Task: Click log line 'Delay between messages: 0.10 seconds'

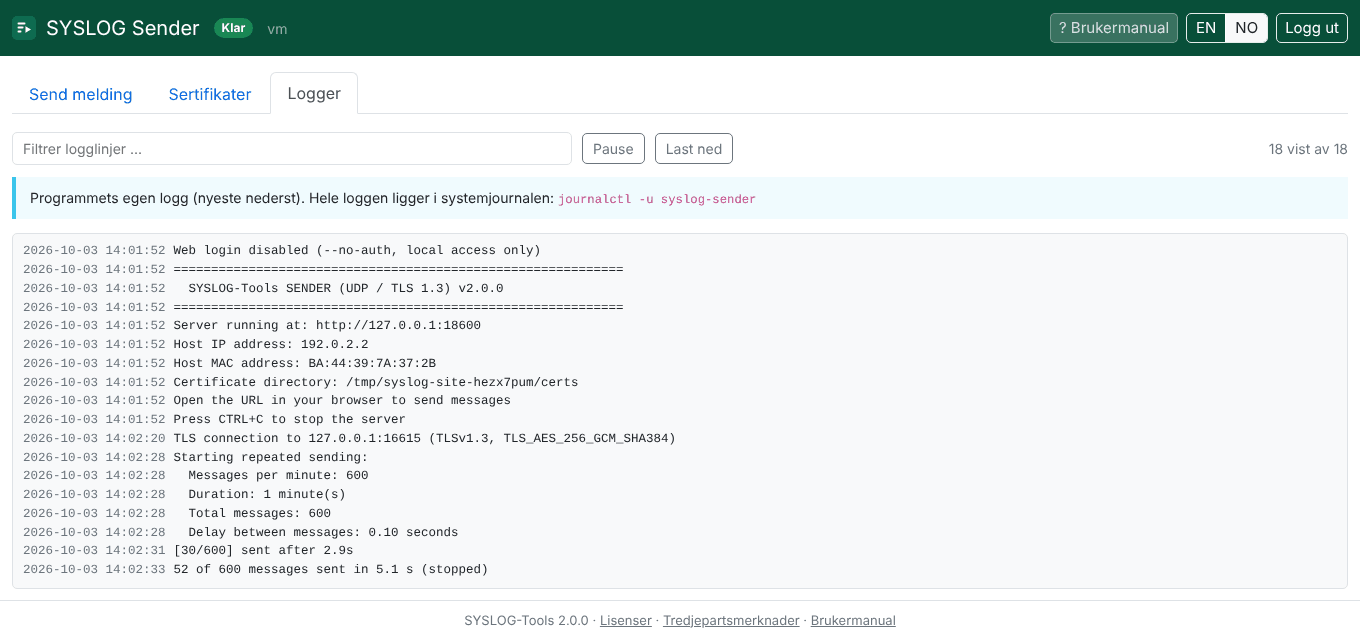Action: pyautogui.click(x=323, y=532)
